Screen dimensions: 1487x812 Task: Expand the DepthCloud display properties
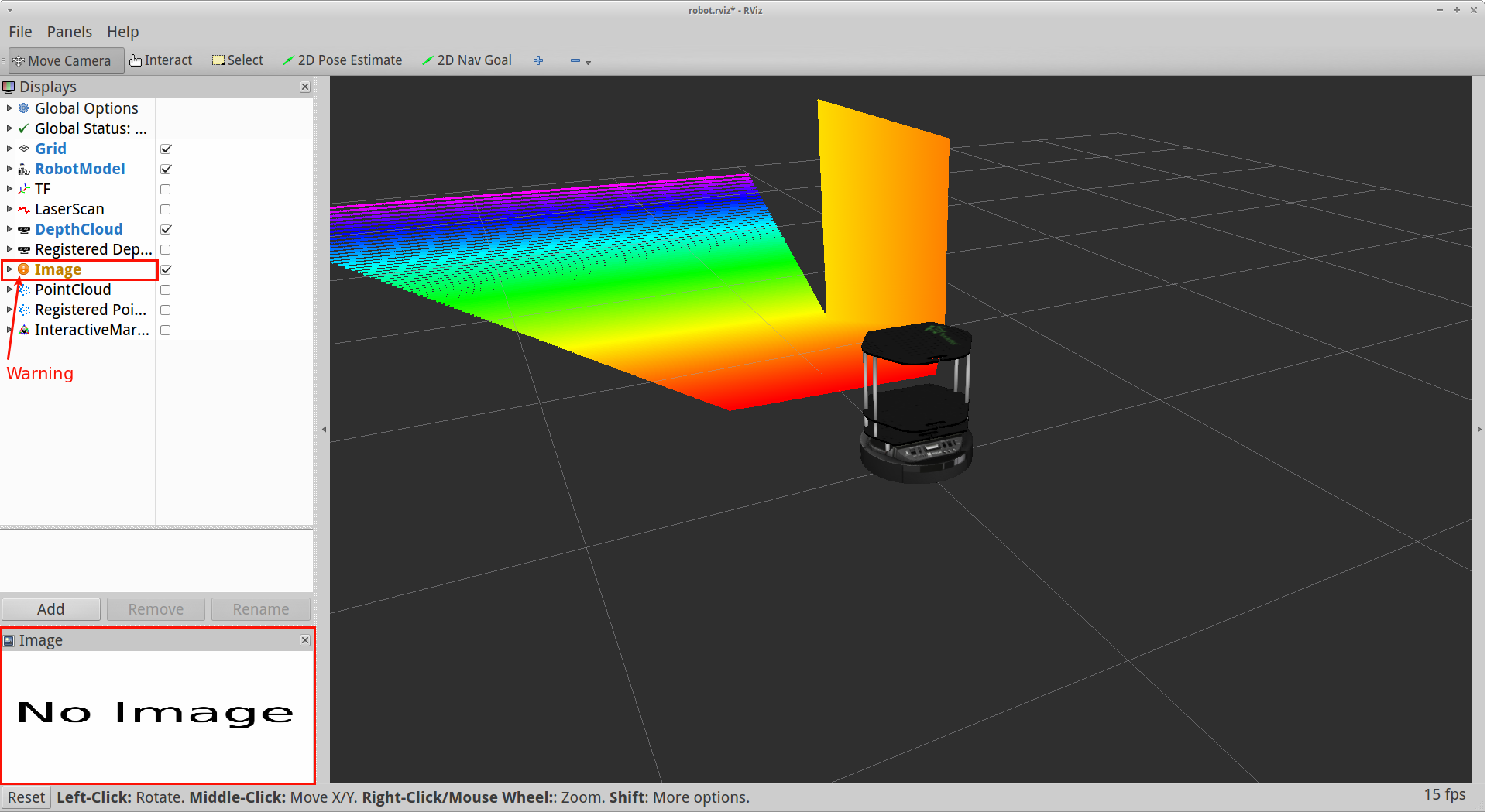tap(9, 229)
